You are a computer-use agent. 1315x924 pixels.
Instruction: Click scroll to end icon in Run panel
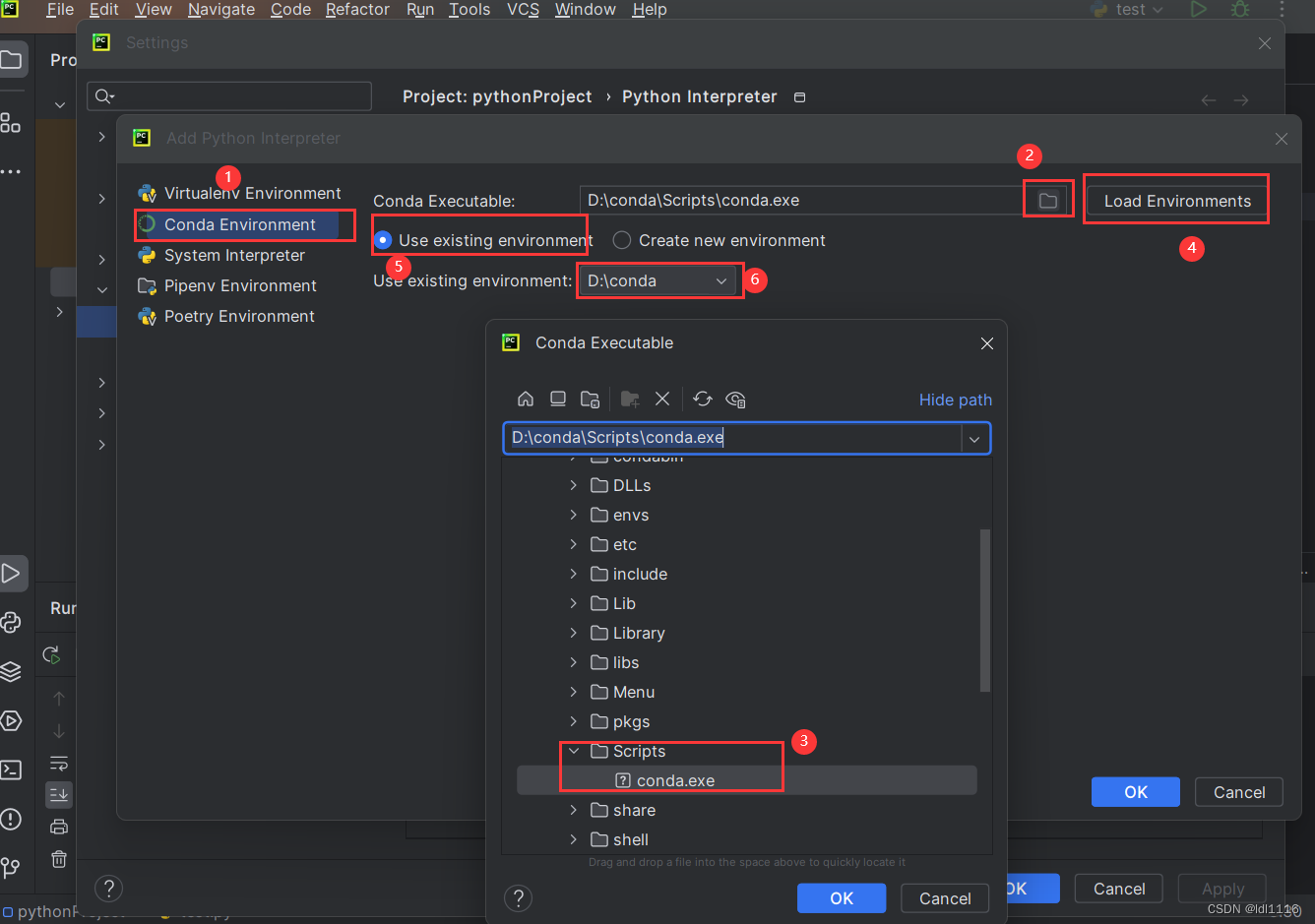pos(59,794)
